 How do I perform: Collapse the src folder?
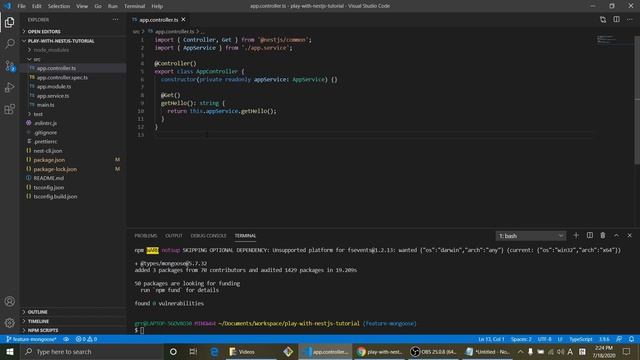[73, 59]
